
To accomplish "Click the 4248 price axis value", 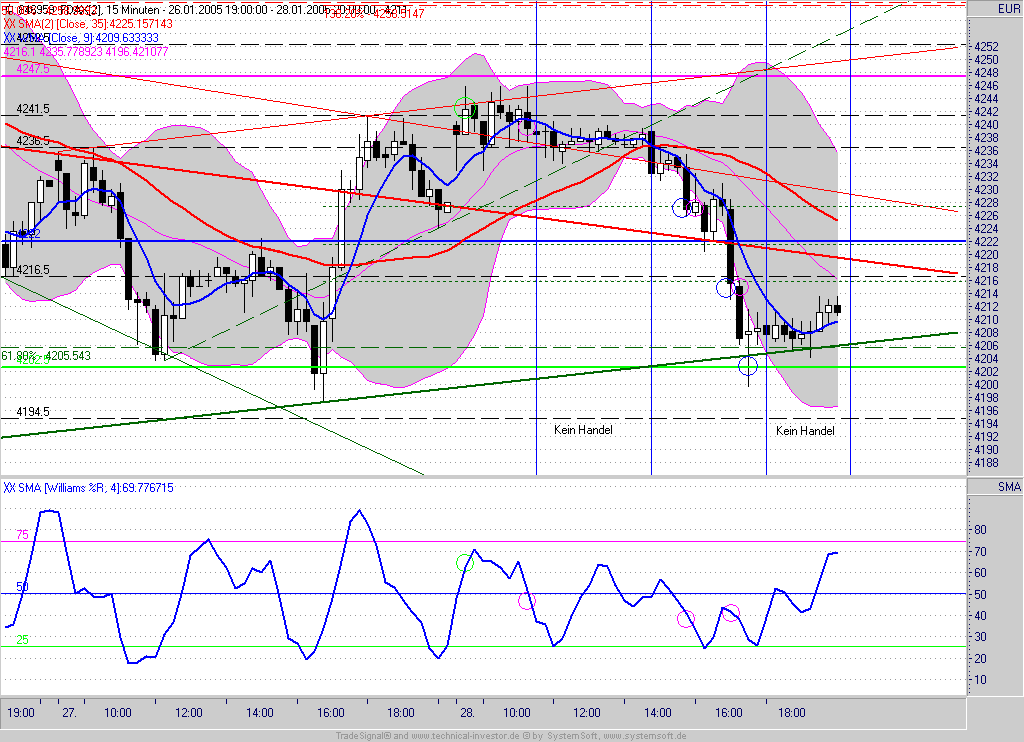I will click(x=986, y=73).
